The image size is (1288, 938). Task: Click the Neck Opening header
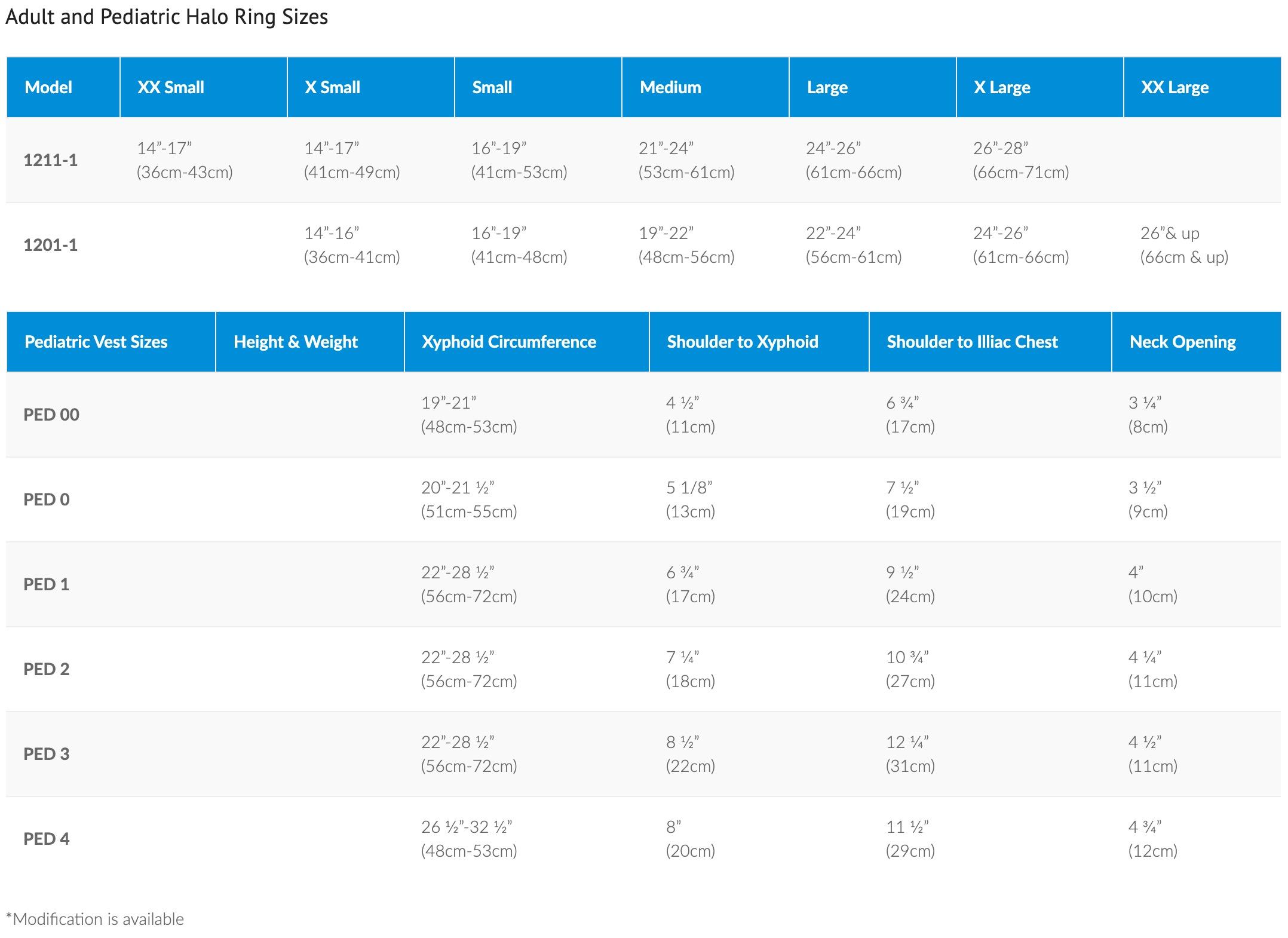coord(1182,342)
